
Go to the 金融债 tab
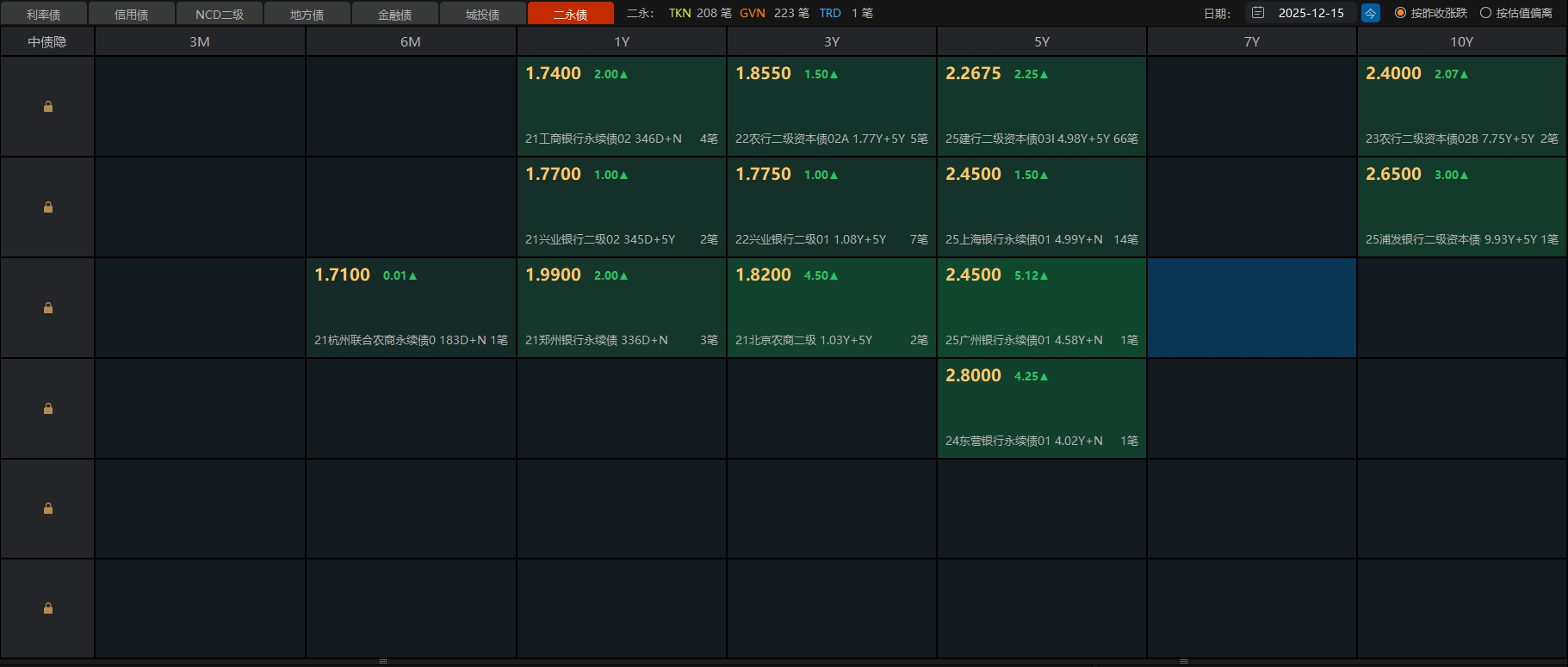click(394, 14)
